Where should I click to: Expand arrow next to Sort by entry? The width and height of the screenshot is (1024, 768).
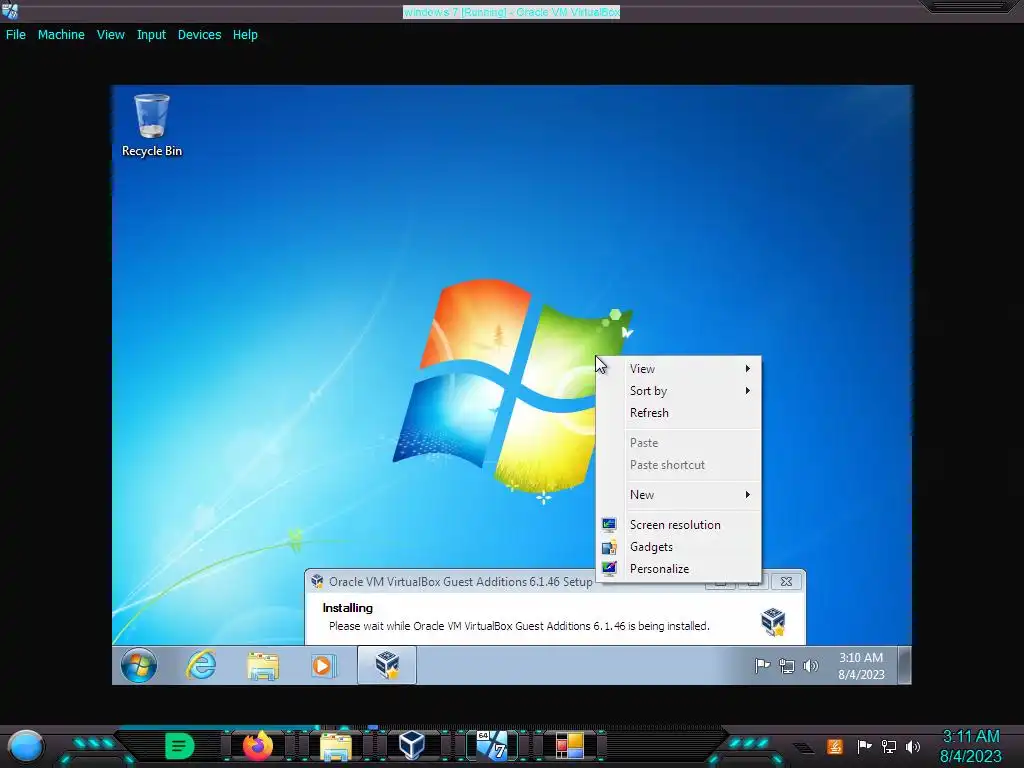click(x=748, y=391)
